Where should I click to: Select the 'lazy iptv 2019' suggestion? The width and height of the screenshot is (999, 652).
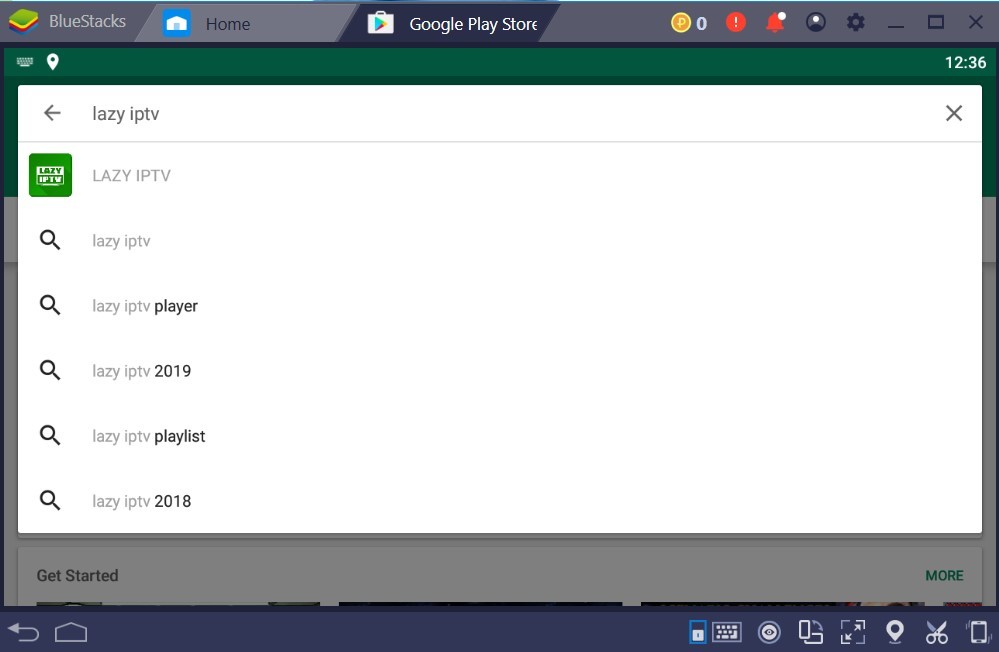coord(500,370)
